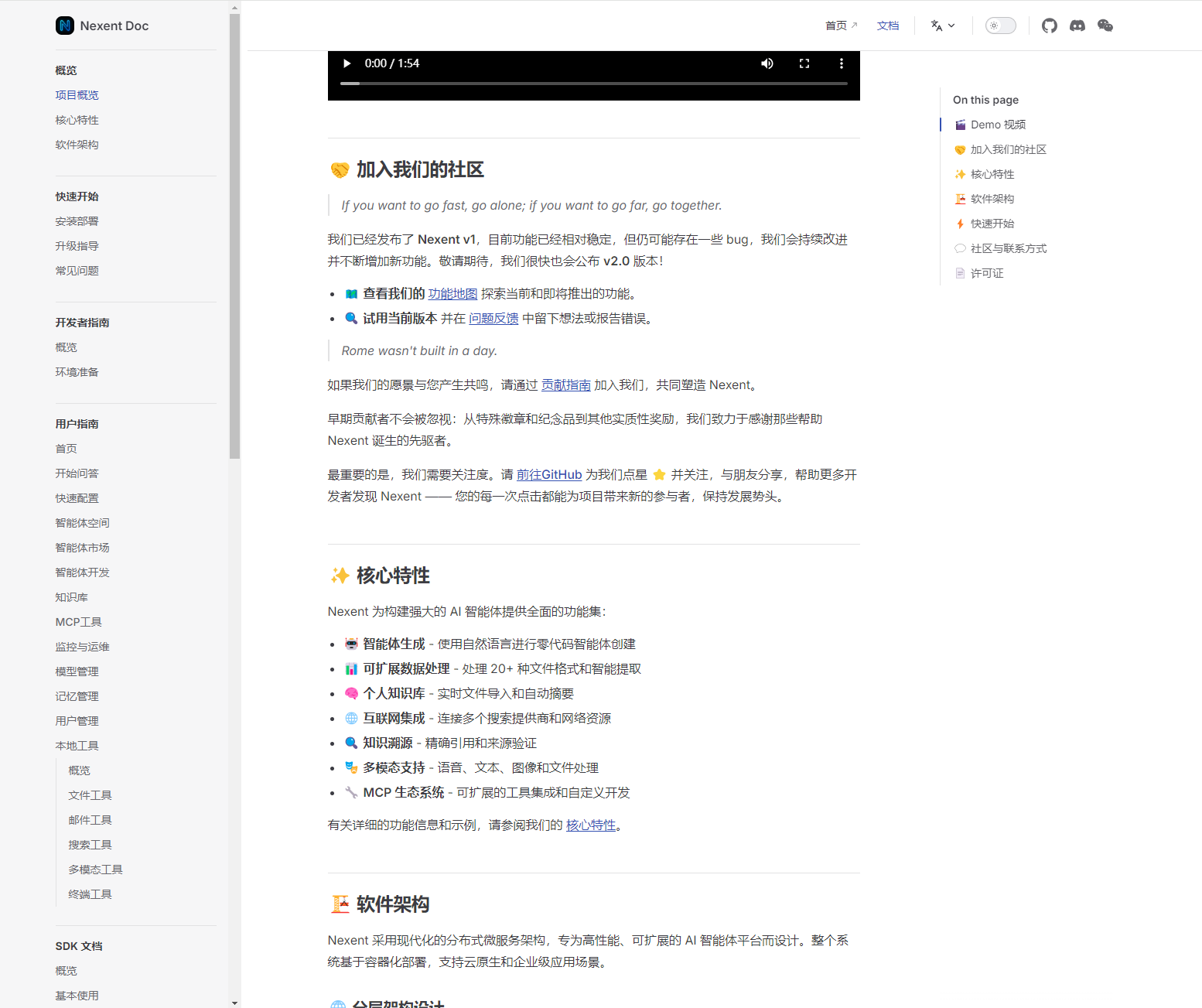The height and width of the screenshot is (1008, 1202).
Task: Open the 前往GitHub link
Action: (549, 475)
